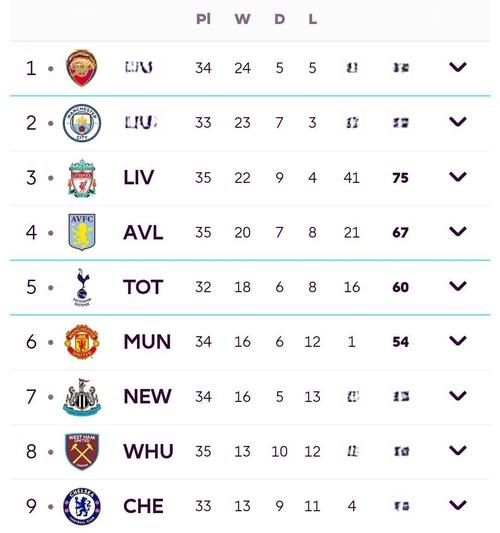The image size is (500, 533).
Task: Expand the TOT row details chevron
Action: tap(458, 286)
